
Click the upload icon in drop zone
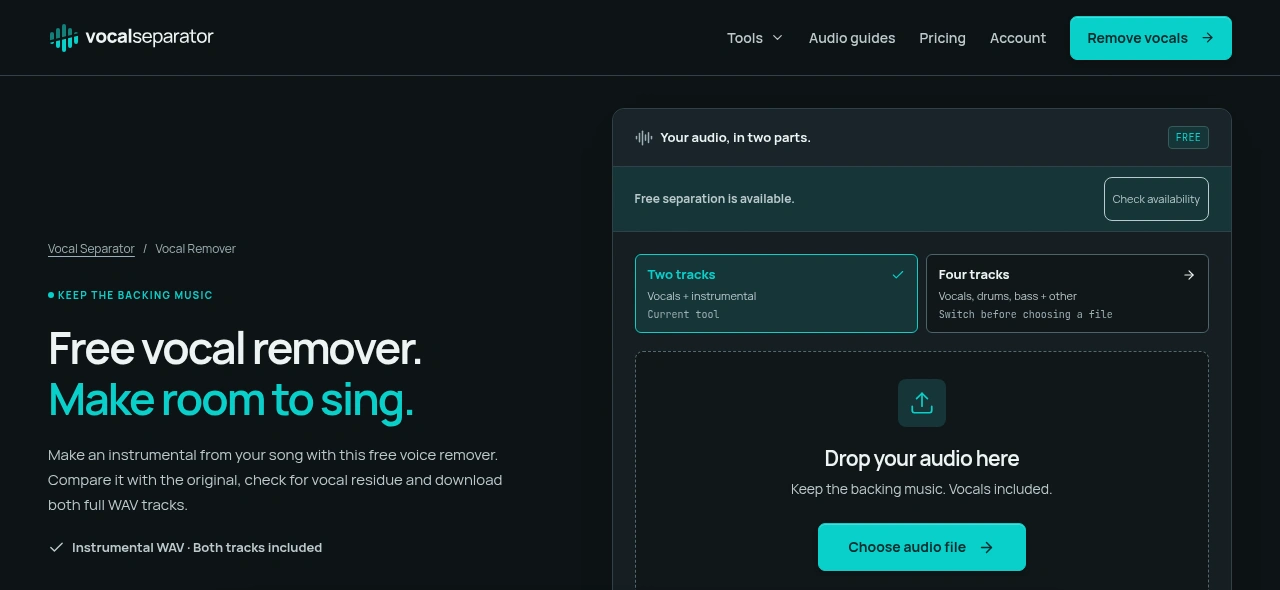click(x=922, y=403)
